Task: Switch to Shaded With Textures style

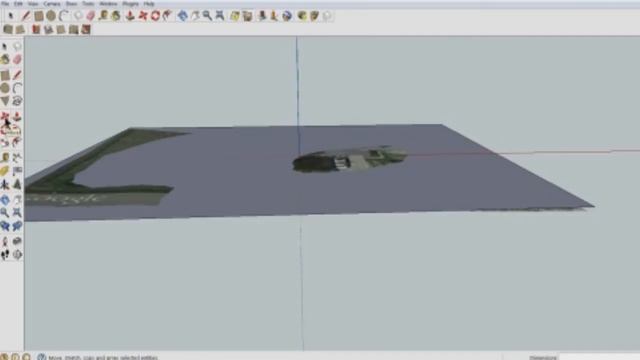Action: click(73, 29)
